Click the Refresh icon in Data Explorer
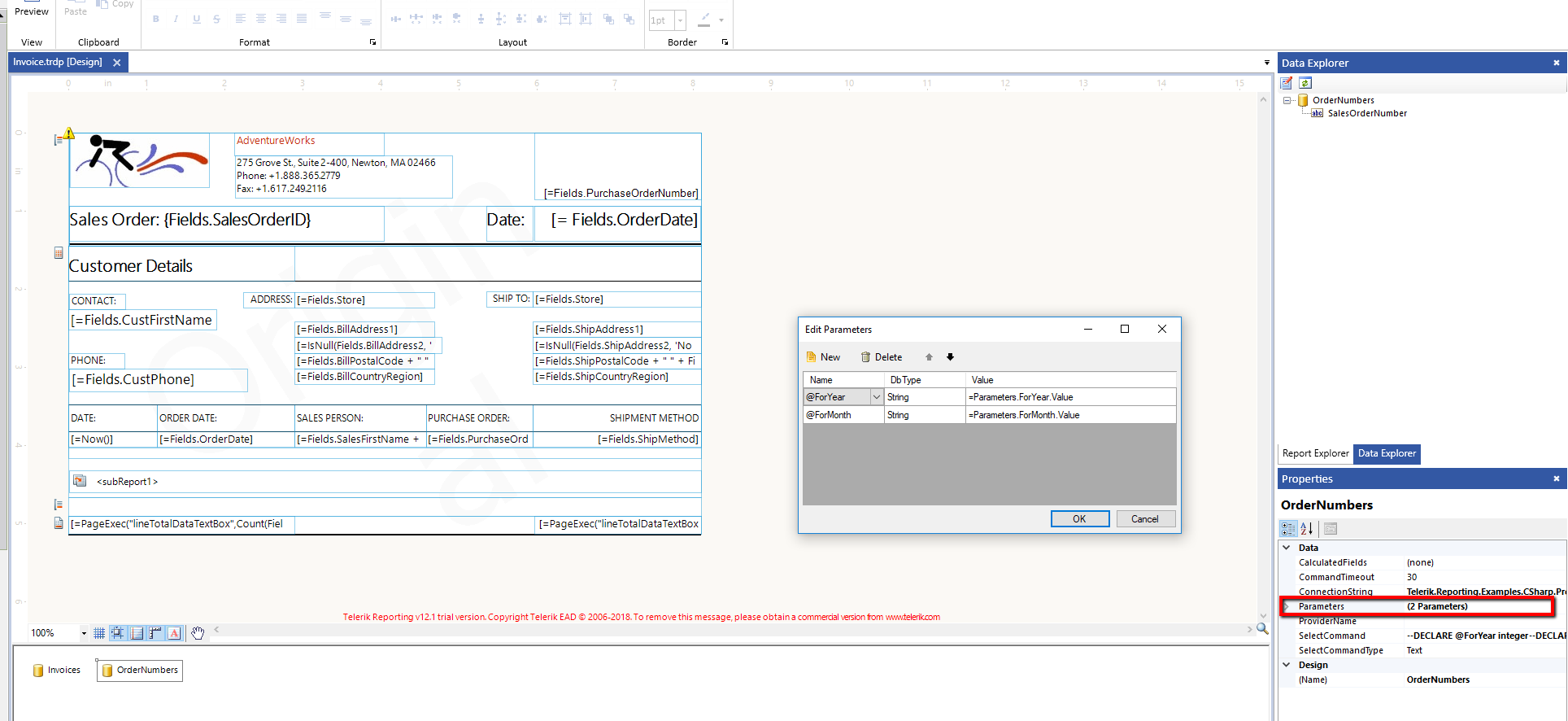The width and height of the screenshot is (1568, 721). (x=1305, y=83)
